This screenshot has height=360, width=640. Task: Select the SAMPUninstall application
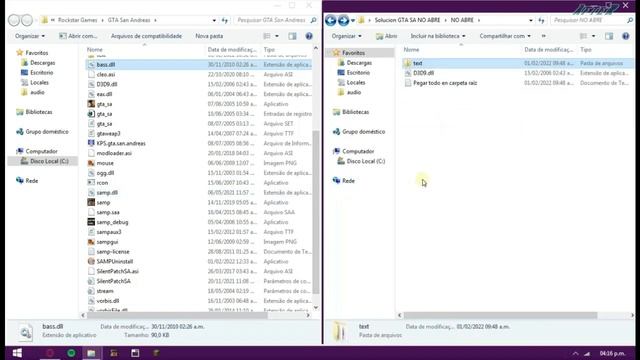point(115,261)
